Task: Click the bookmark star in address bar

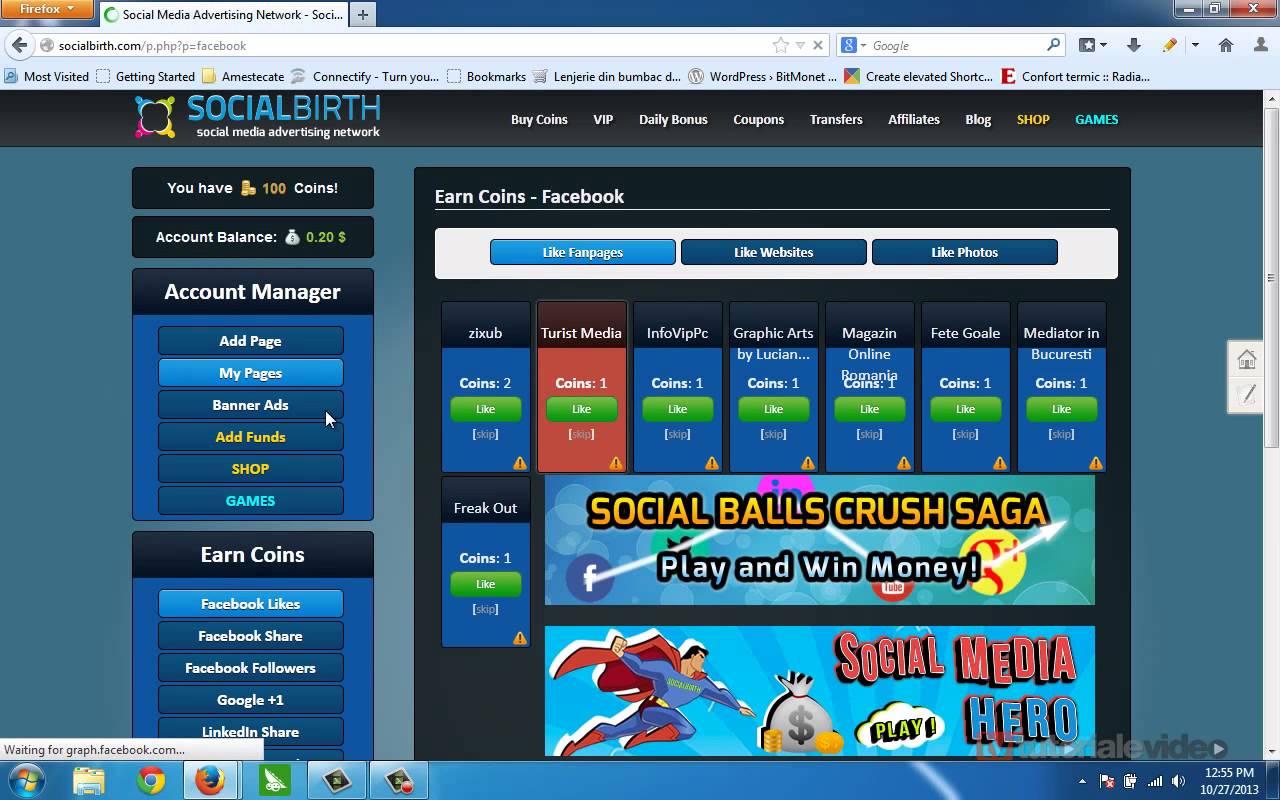Action: (x=780, y=45)
